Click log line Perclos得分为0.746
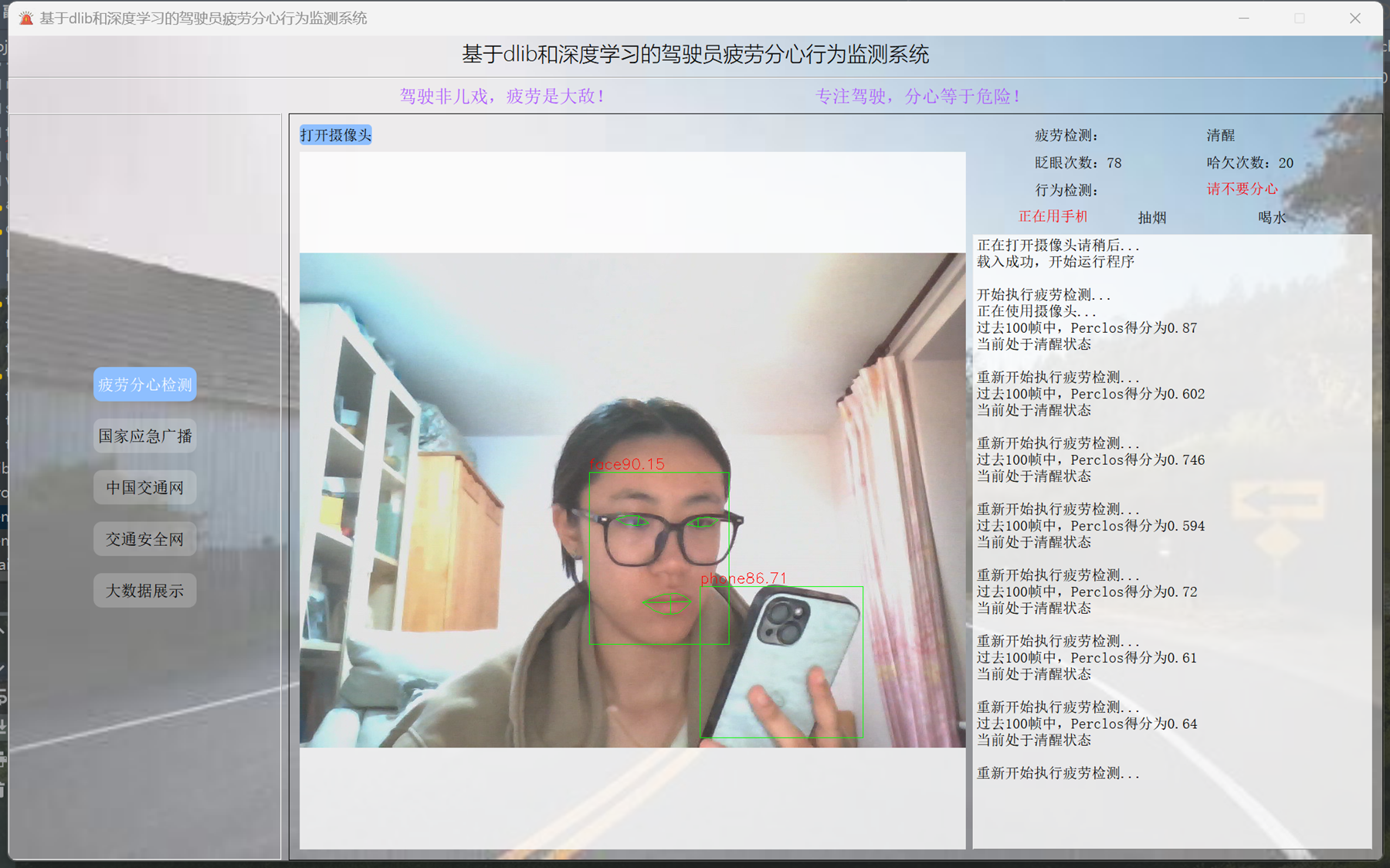The image size is (1390, 868). tap(1091, 460)
